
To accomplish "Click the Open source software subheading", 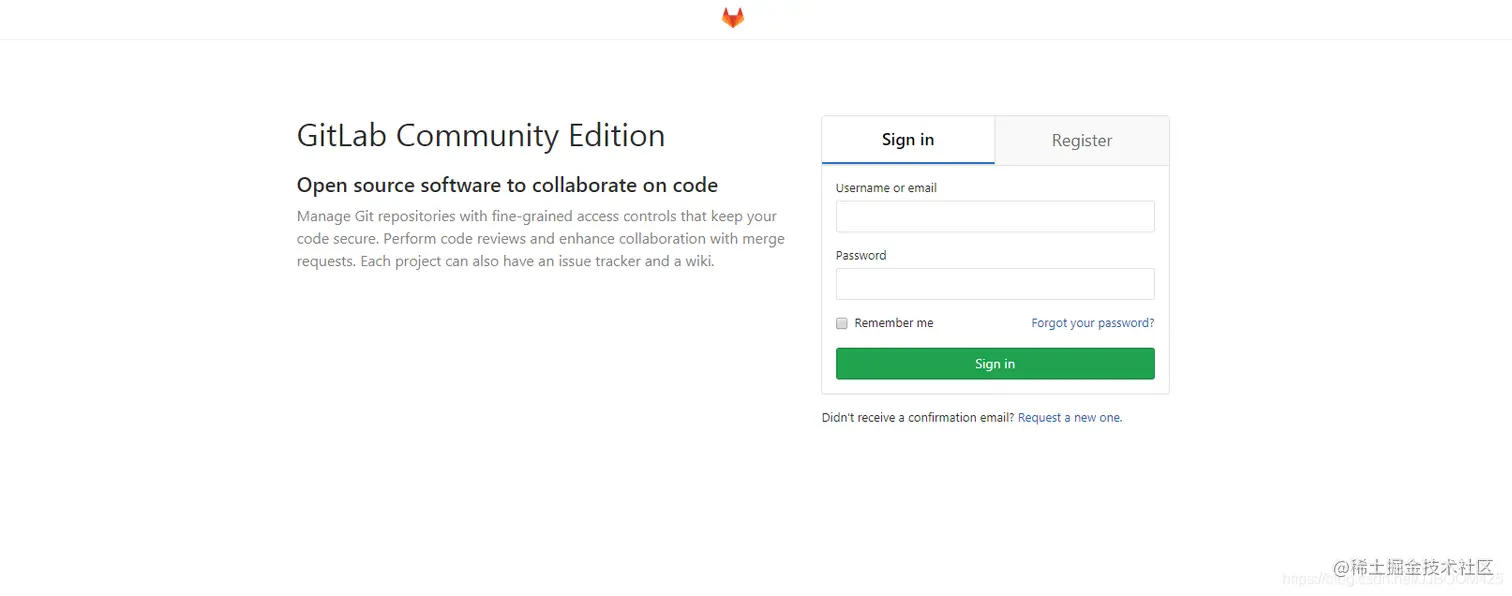I will click(x=507, y=185).
